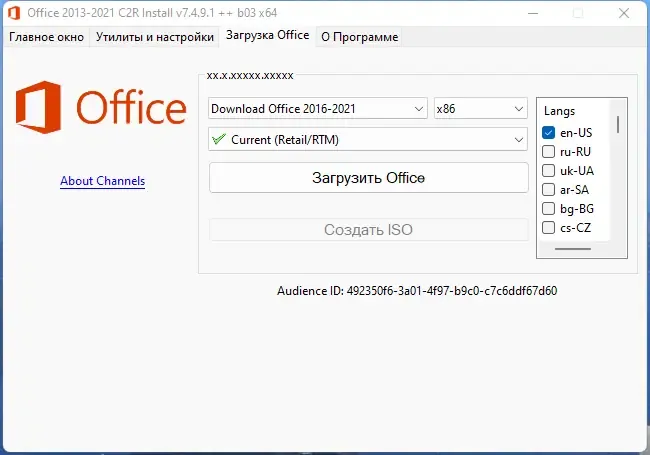Open the Утилиты и настройки tab
Image resolution: width=650 pixels, height=455 pixels.
[155, 37]
